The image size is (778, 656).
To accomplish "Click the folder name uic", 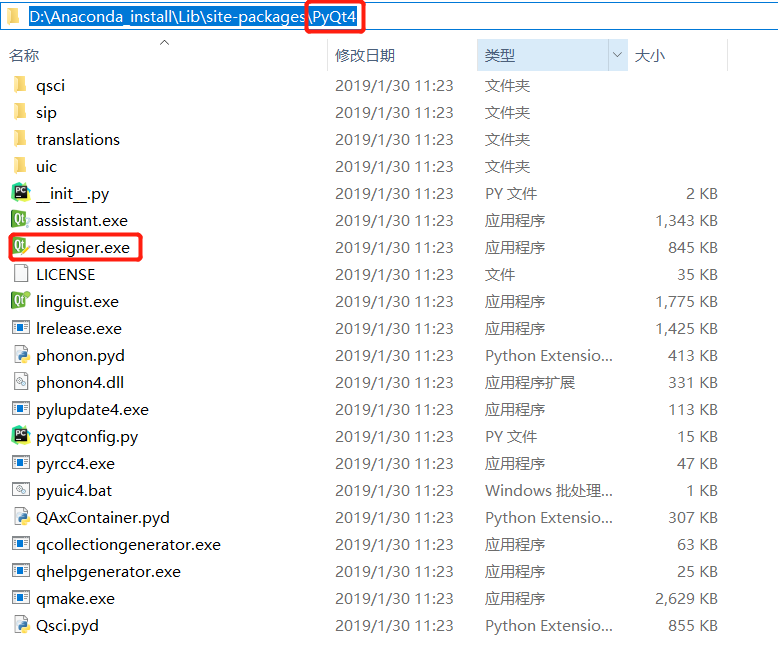I will [46, 167].
